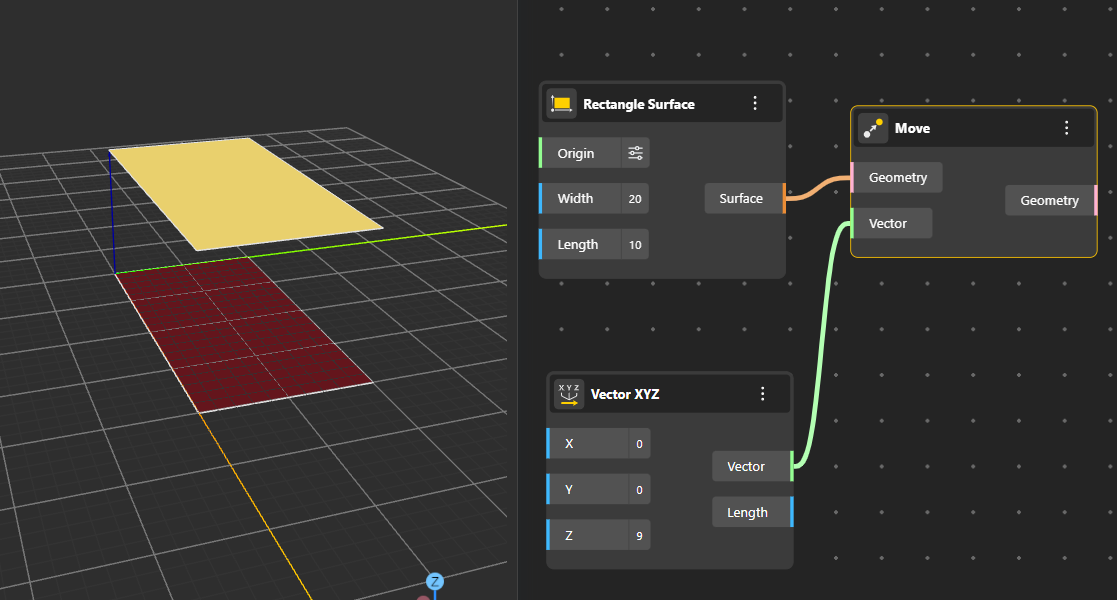Click the Geometry output on Move node

pos(1050,201)
